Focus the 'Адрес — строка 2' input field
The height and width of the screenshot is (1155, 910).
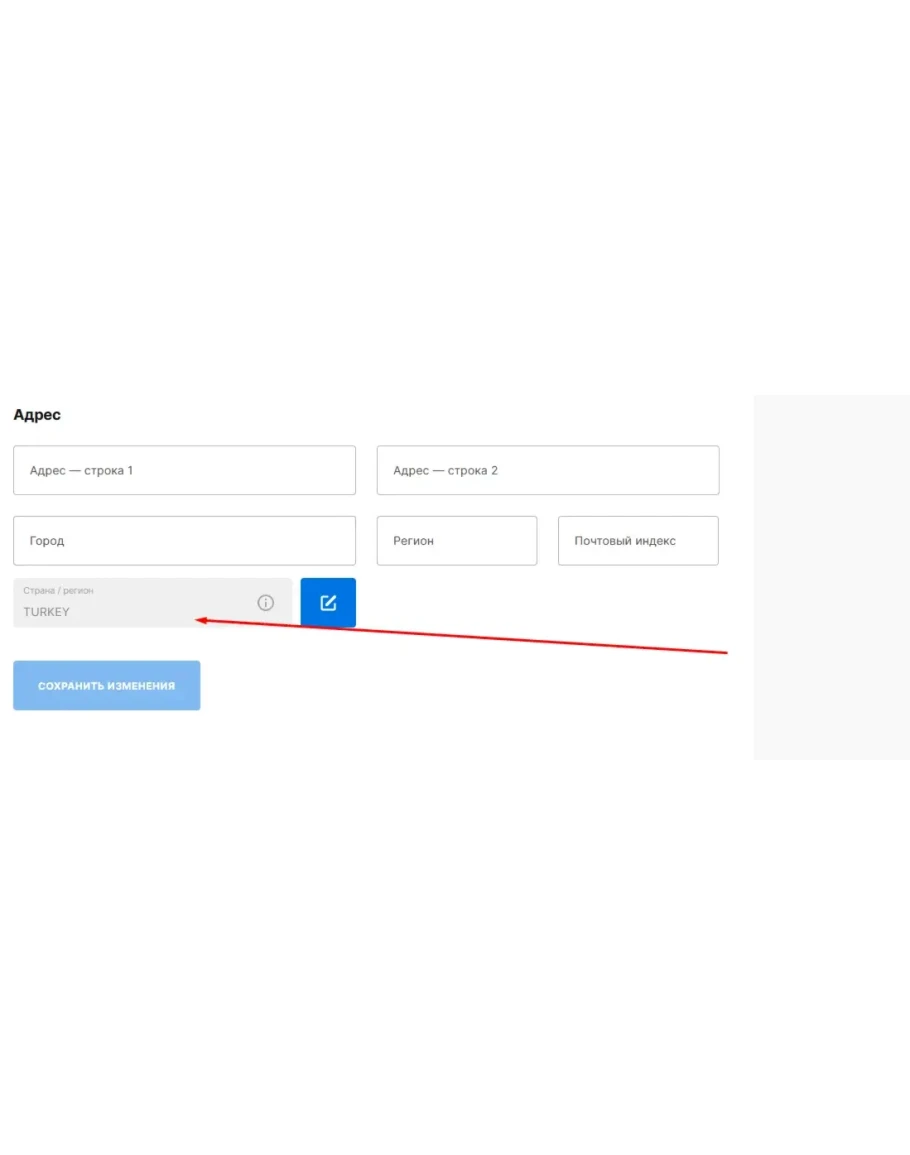547,470
